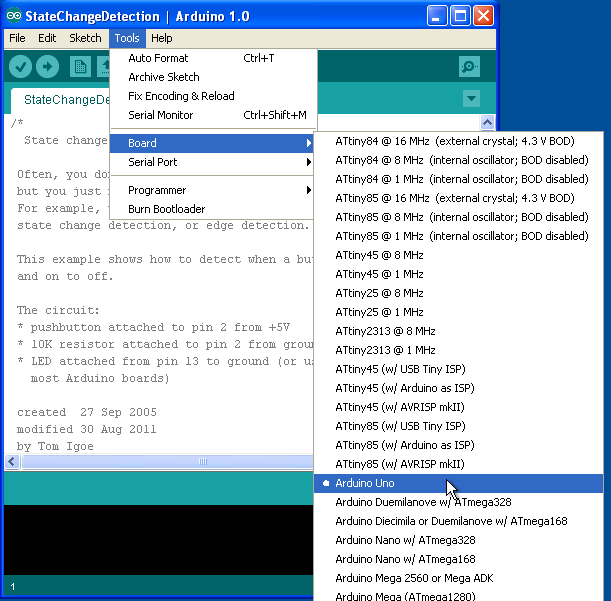Click the Upload arrow toolbar icon
This screenshot has height=601, width=611.
(x=47, y=67)
